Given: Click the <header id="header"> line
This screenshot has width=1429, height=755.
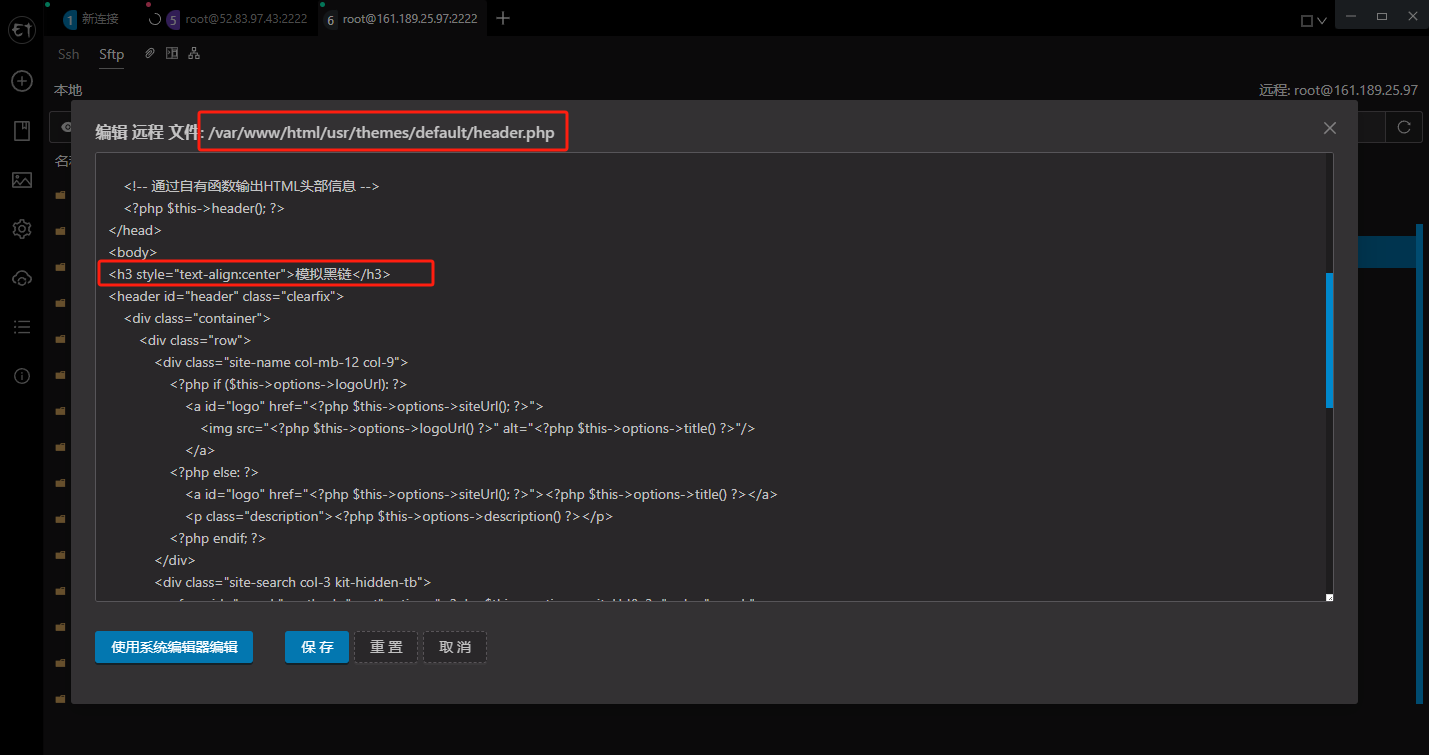Looking at the screenshot, I should click(x=226, y=296).
